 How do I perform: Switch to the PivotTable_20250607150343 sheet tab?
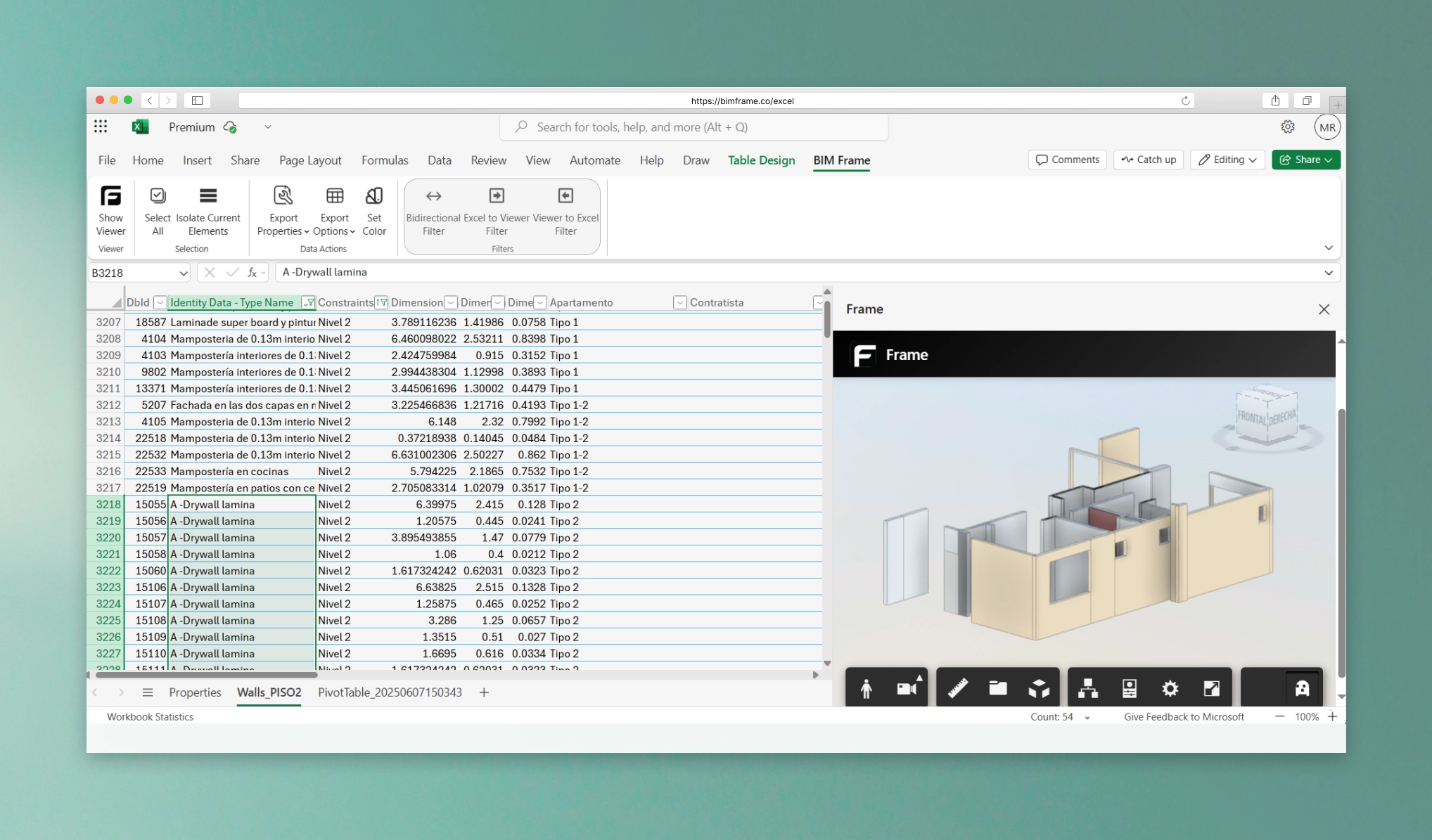[x=389, y=692]
